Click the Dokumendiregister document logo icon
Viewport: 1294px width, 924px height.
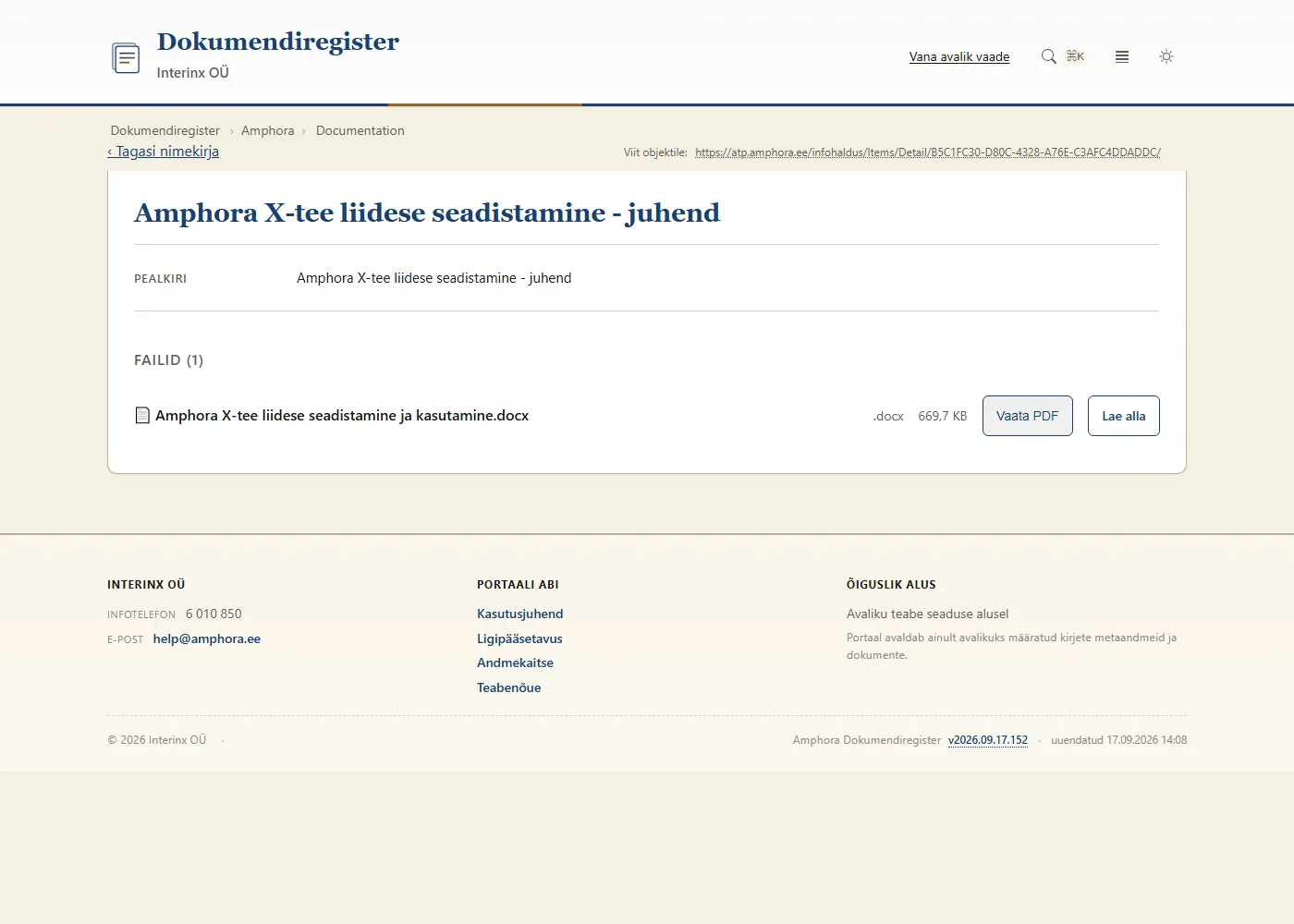tap(126, 57)
